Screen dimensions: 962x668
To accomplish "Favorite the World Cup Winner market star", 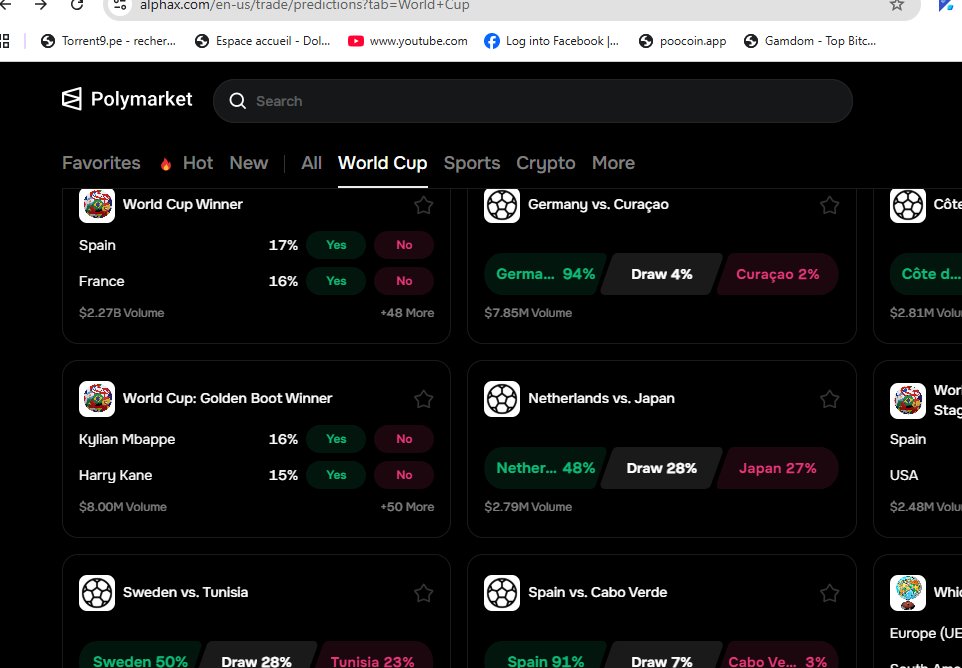I will pos(423,205).
